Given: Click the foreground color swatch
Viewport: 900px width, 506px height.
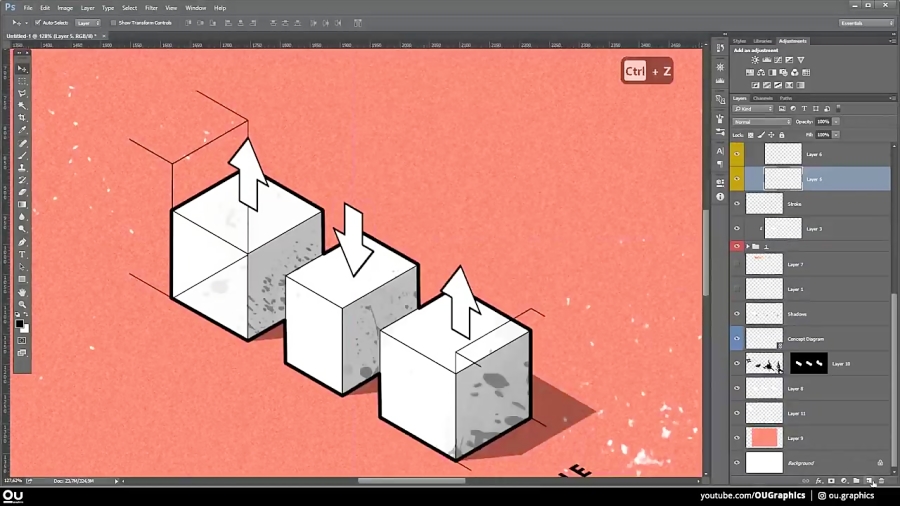Looking at the screenshot, I should 19,323.
